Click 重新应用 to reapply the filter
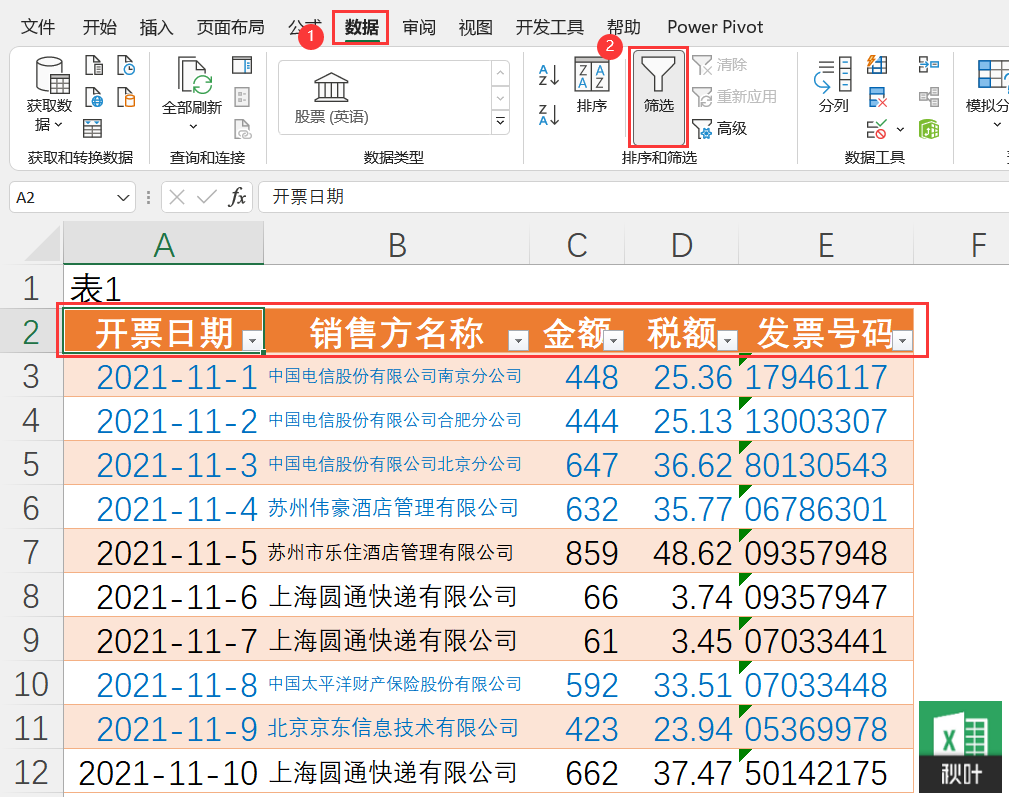The image size is (1009, 797). click(734, 96)
